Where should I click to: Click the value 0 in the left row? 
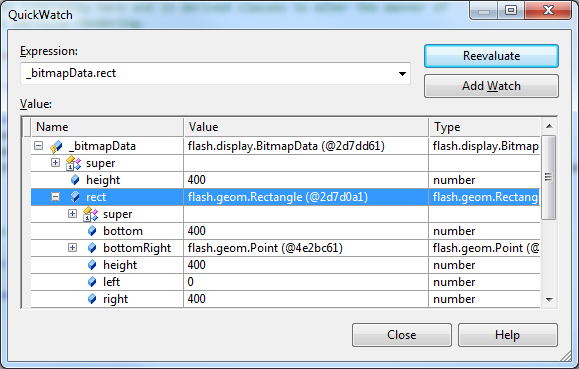(x=191, y=282)
